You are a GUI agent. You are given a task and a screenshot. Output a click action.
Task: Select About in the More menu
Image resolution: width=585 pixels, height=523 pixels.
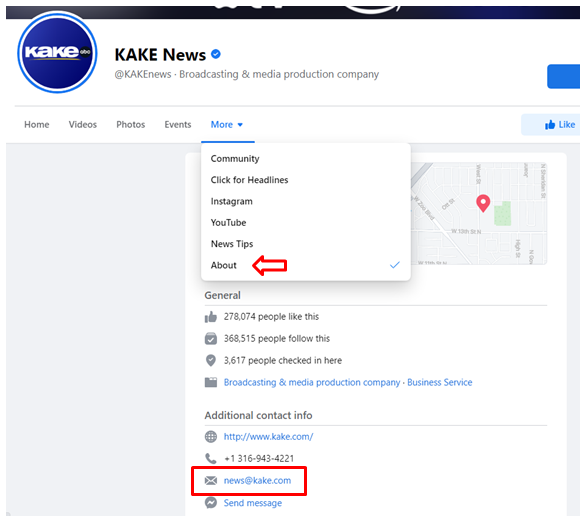point(223,265)
